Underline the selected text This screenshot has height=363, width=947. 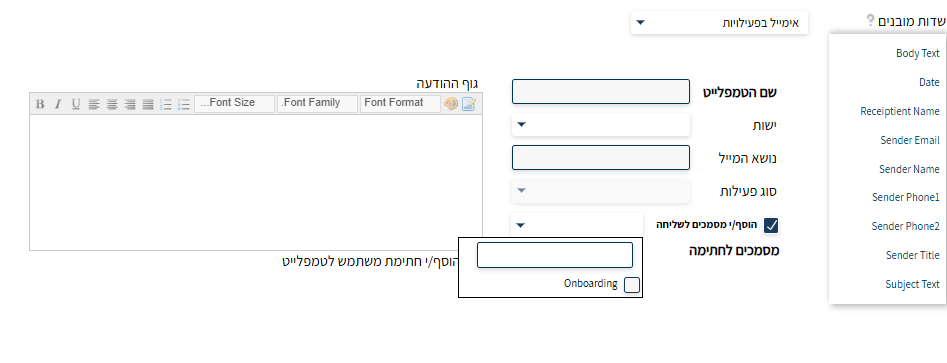click(75, 104)
